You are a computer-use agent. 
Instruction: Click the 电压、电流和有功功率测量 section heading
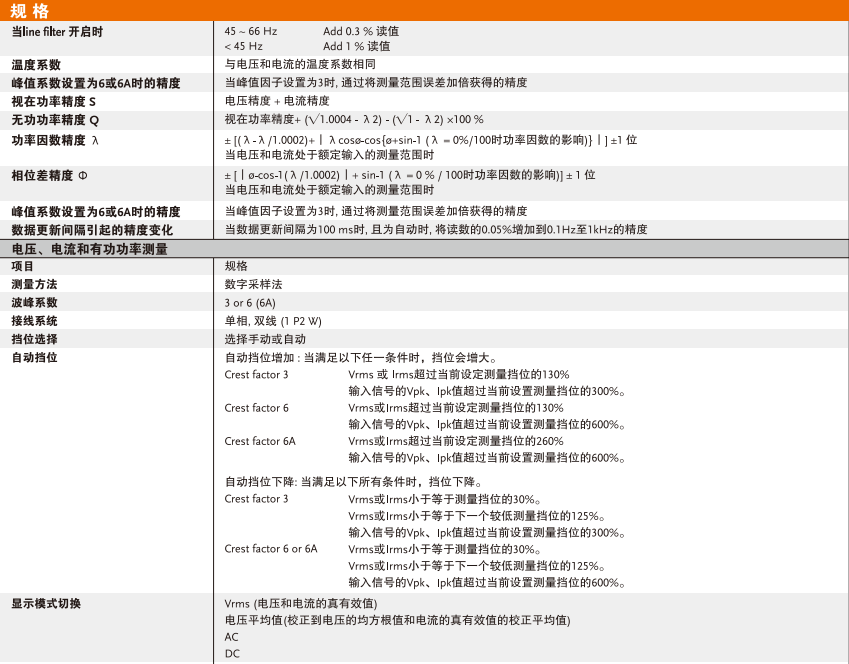[x=89, y=249]
